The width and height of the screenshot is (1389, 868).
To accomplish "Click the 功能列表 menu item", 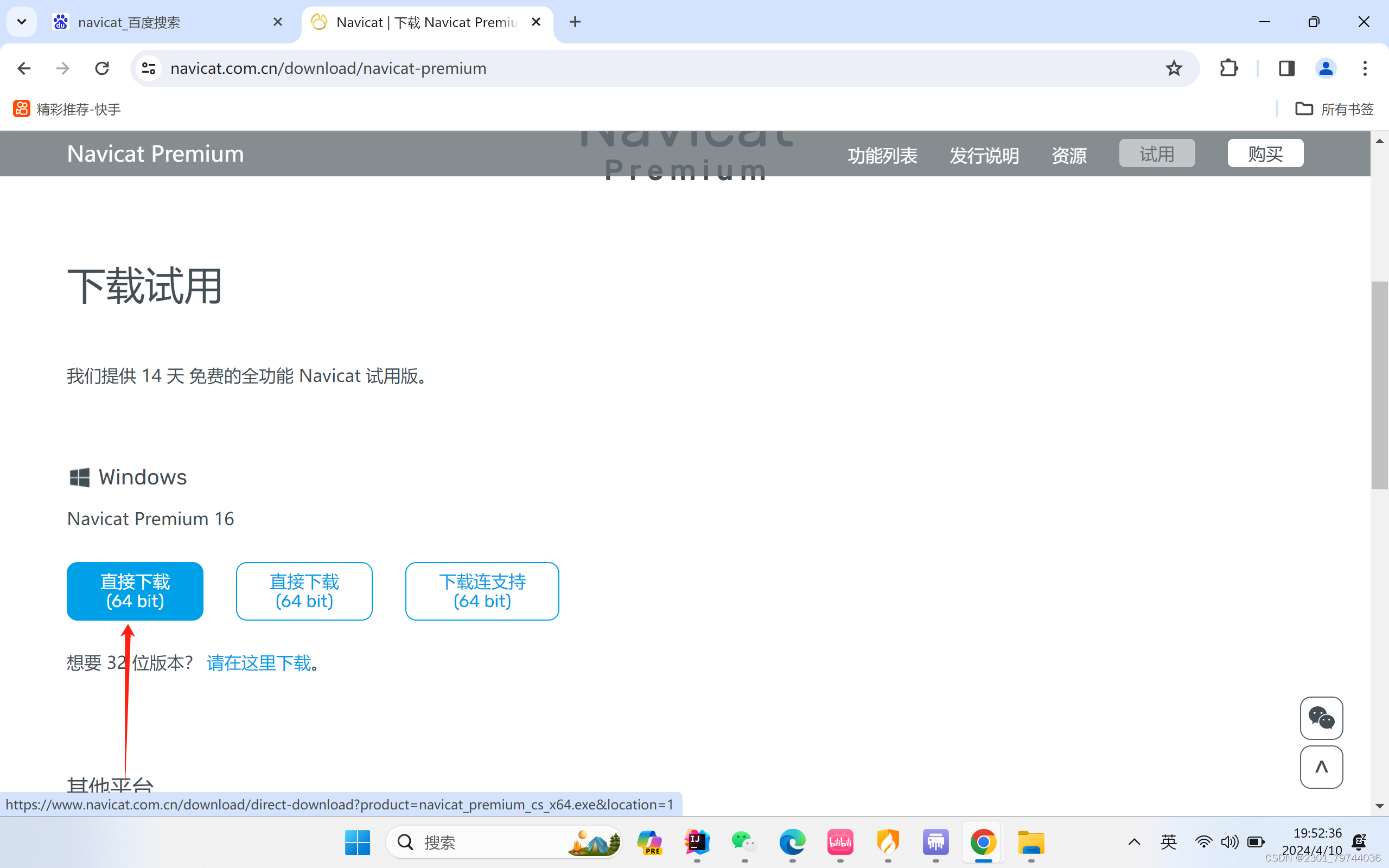I will pyautogui.click(x=881, y=153).
